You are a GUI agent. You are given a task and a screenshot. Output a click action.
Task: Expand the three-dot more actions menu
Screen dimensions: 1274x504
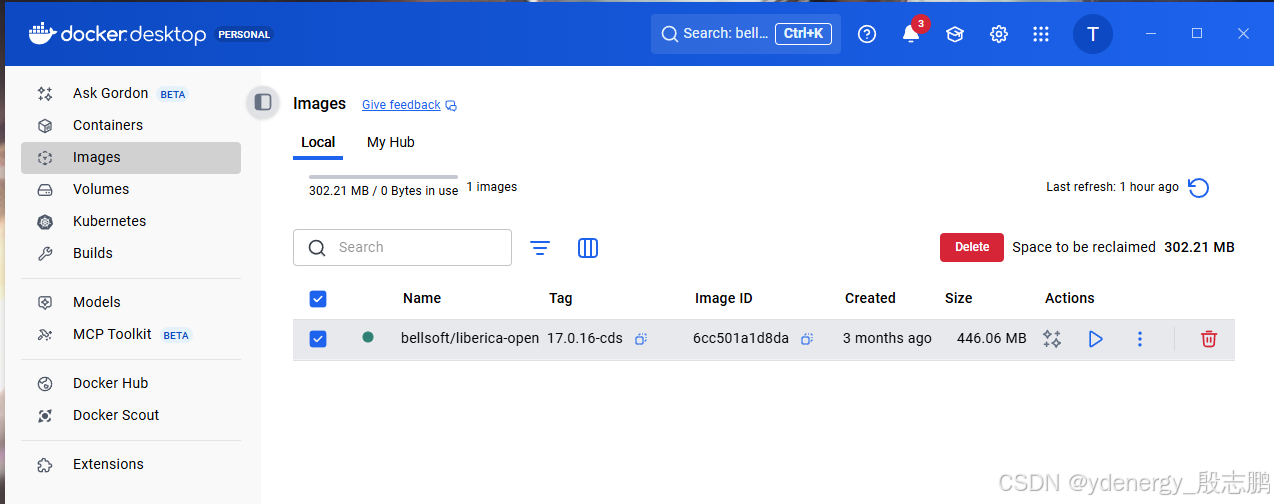tap(1139, 339)
